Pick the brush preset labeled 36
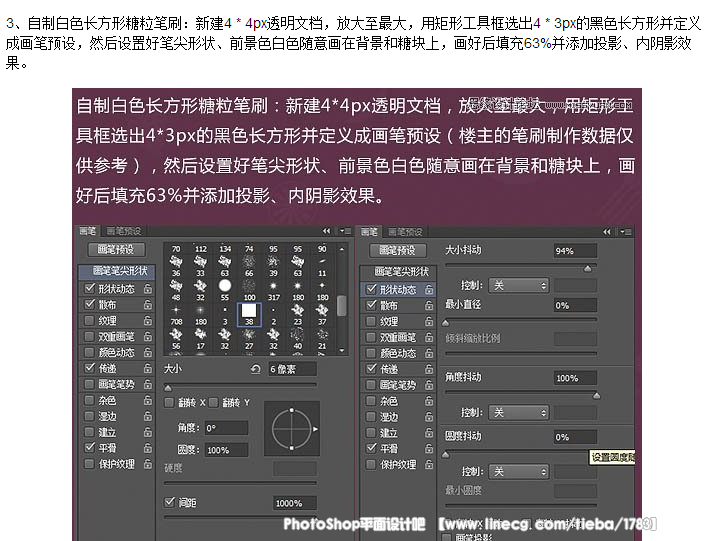This screenshot has width=707, height=541. [176, 265]
